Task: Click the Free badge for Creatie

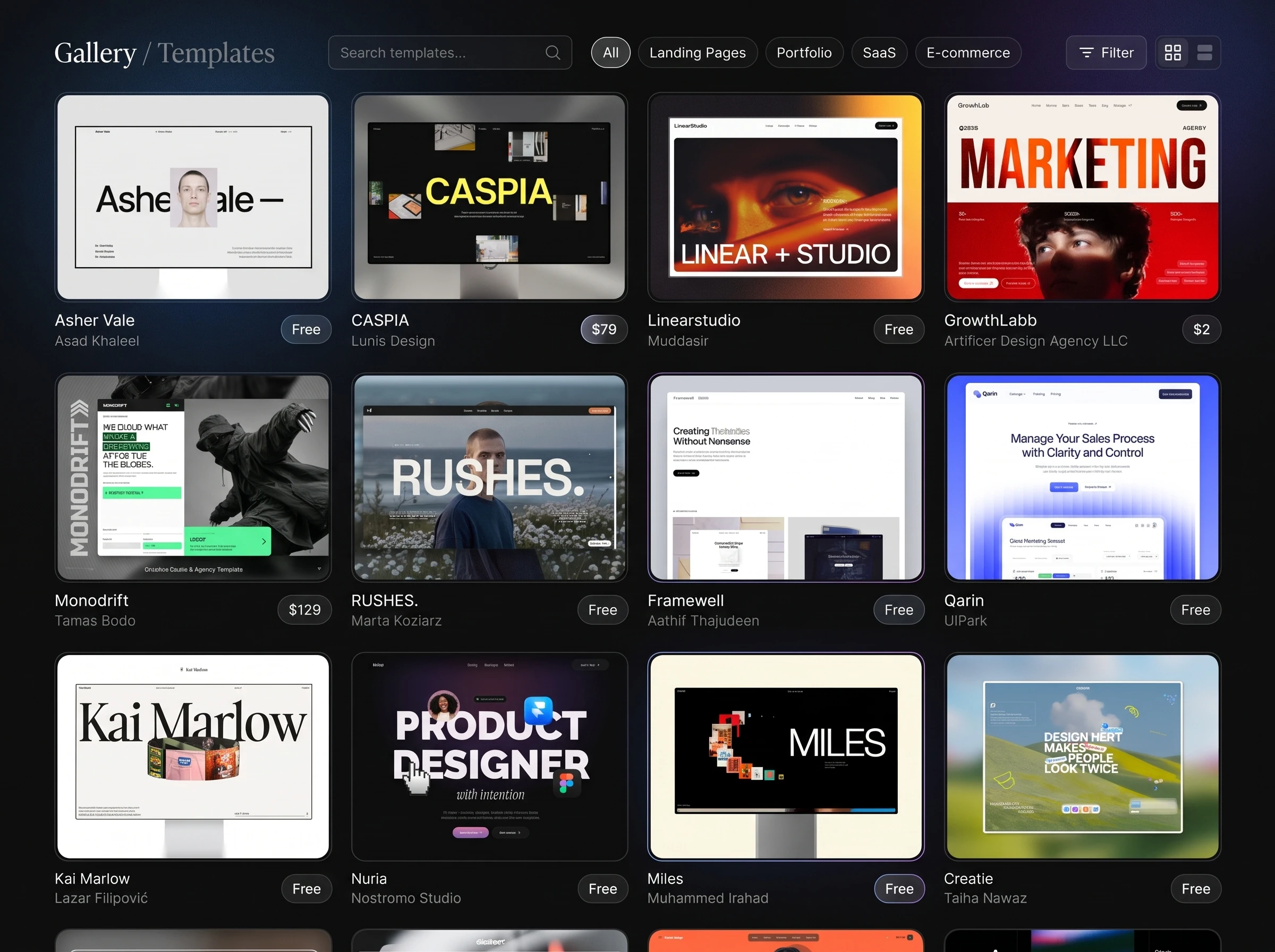Action: pyautogui.click(x=1195, y=889)
